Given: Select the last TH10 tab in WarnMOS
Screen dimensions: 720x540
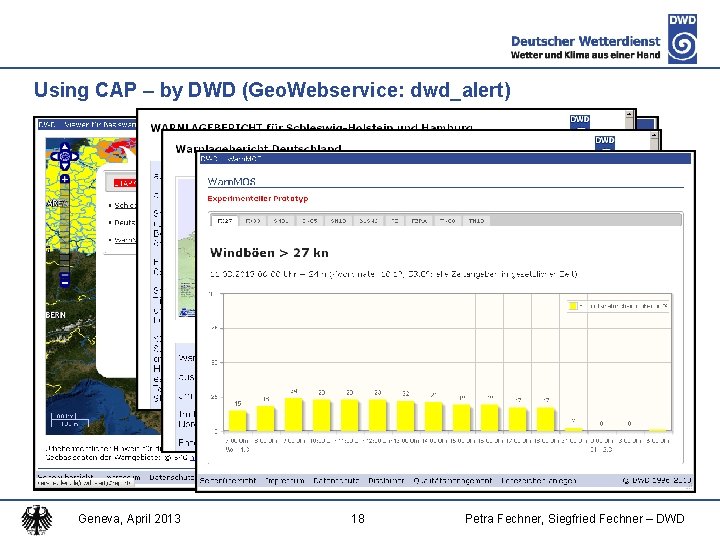Looking at the screenshot, I should (476, 221).
